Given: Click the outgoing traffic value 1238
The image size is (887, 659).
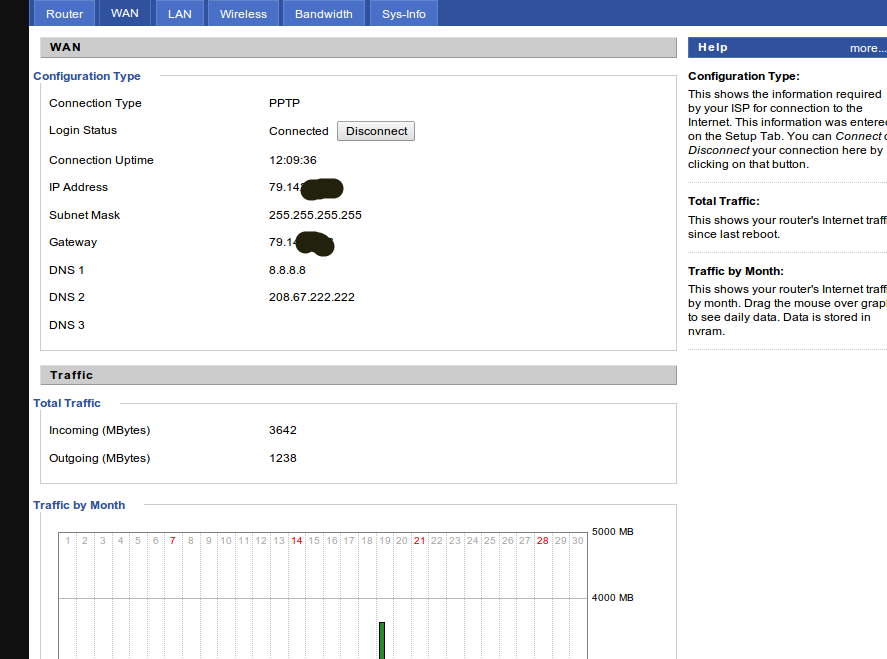Looking at the screenshot, I should click(283, 458).
